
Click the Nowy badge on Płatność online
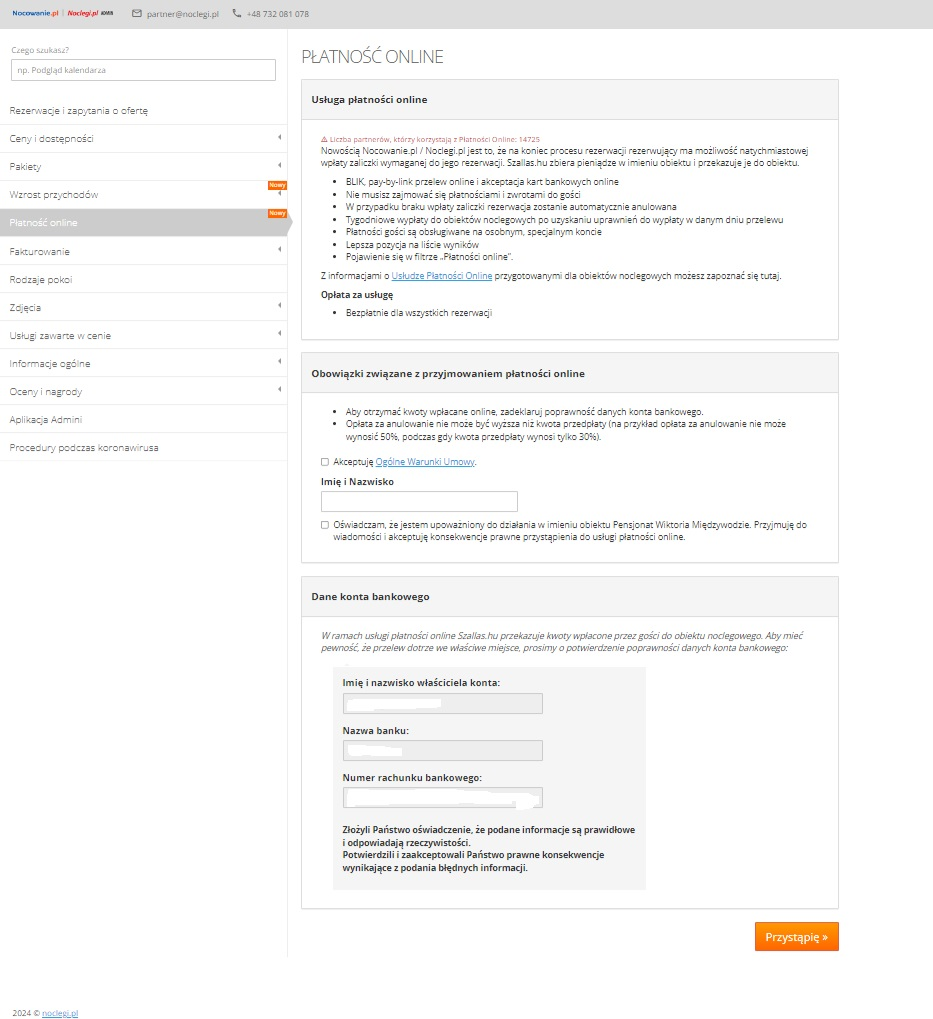pos(277,213)
